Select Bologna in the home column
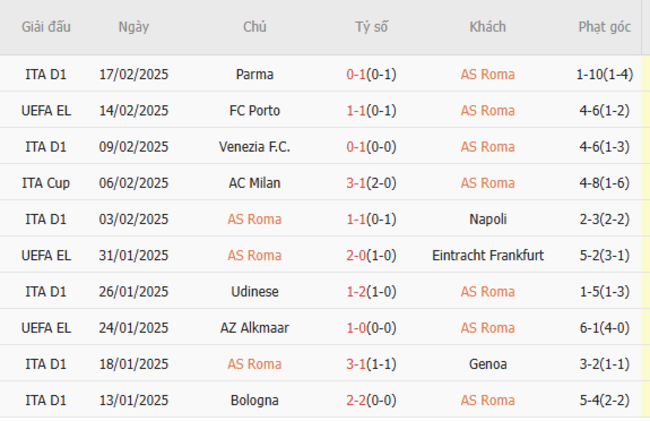 (255, 401)
